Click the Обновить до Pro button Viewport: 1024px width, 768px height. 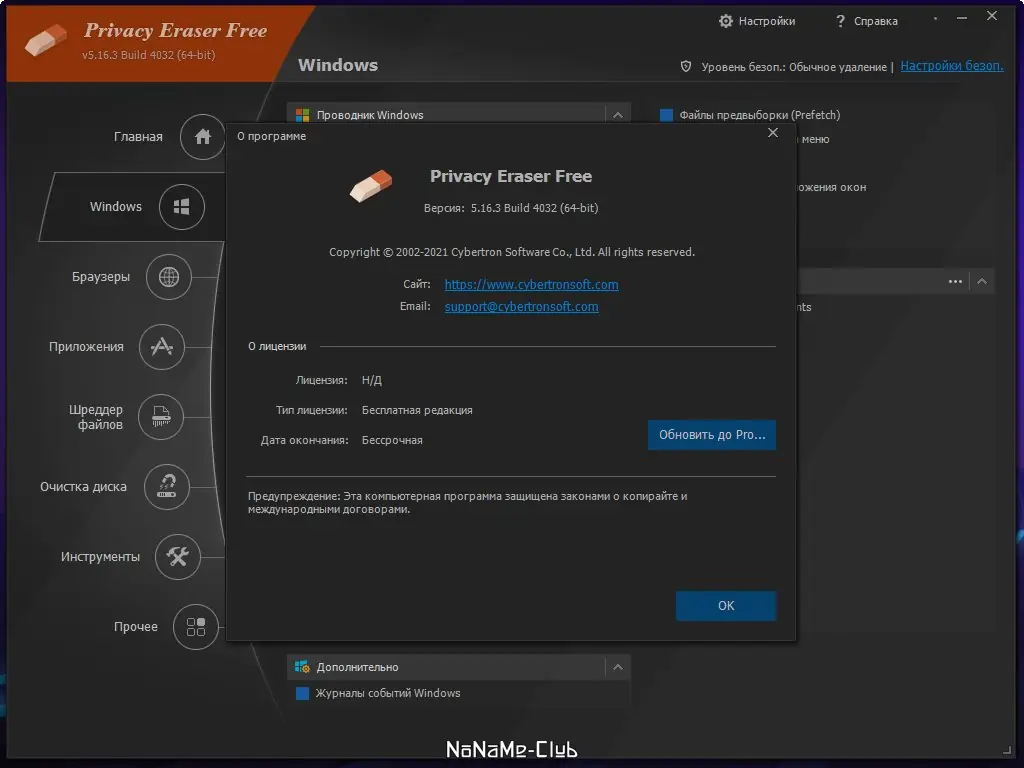[x=711, y=435]
